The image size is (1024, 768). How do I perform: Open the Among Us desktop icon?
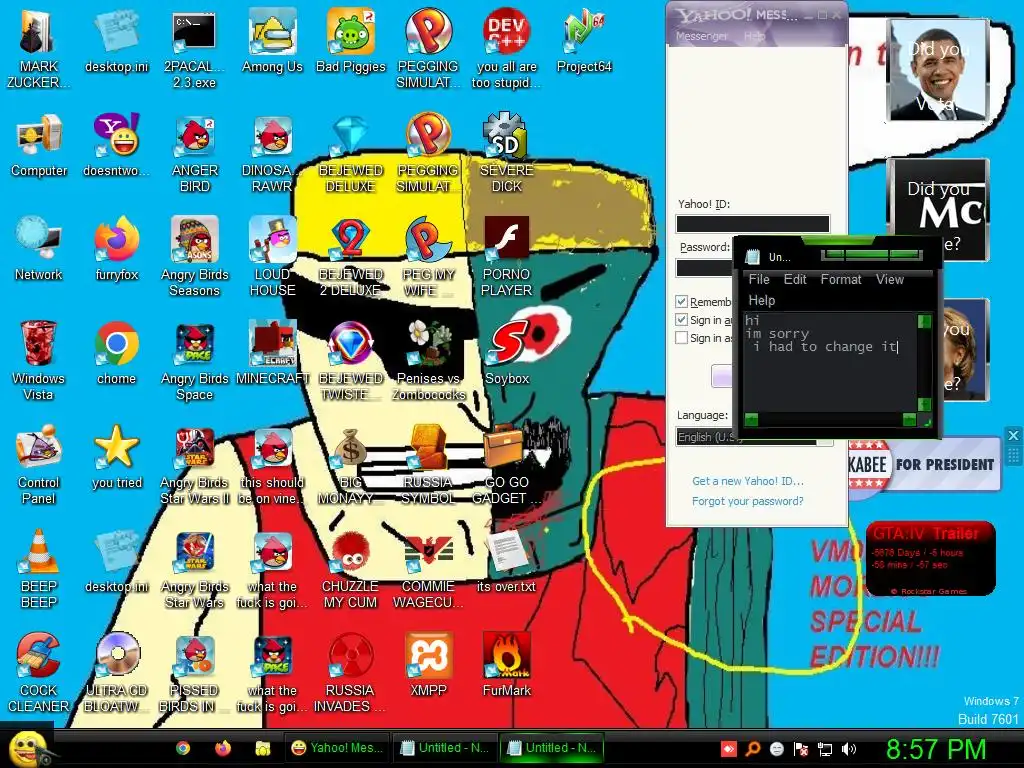272,40
